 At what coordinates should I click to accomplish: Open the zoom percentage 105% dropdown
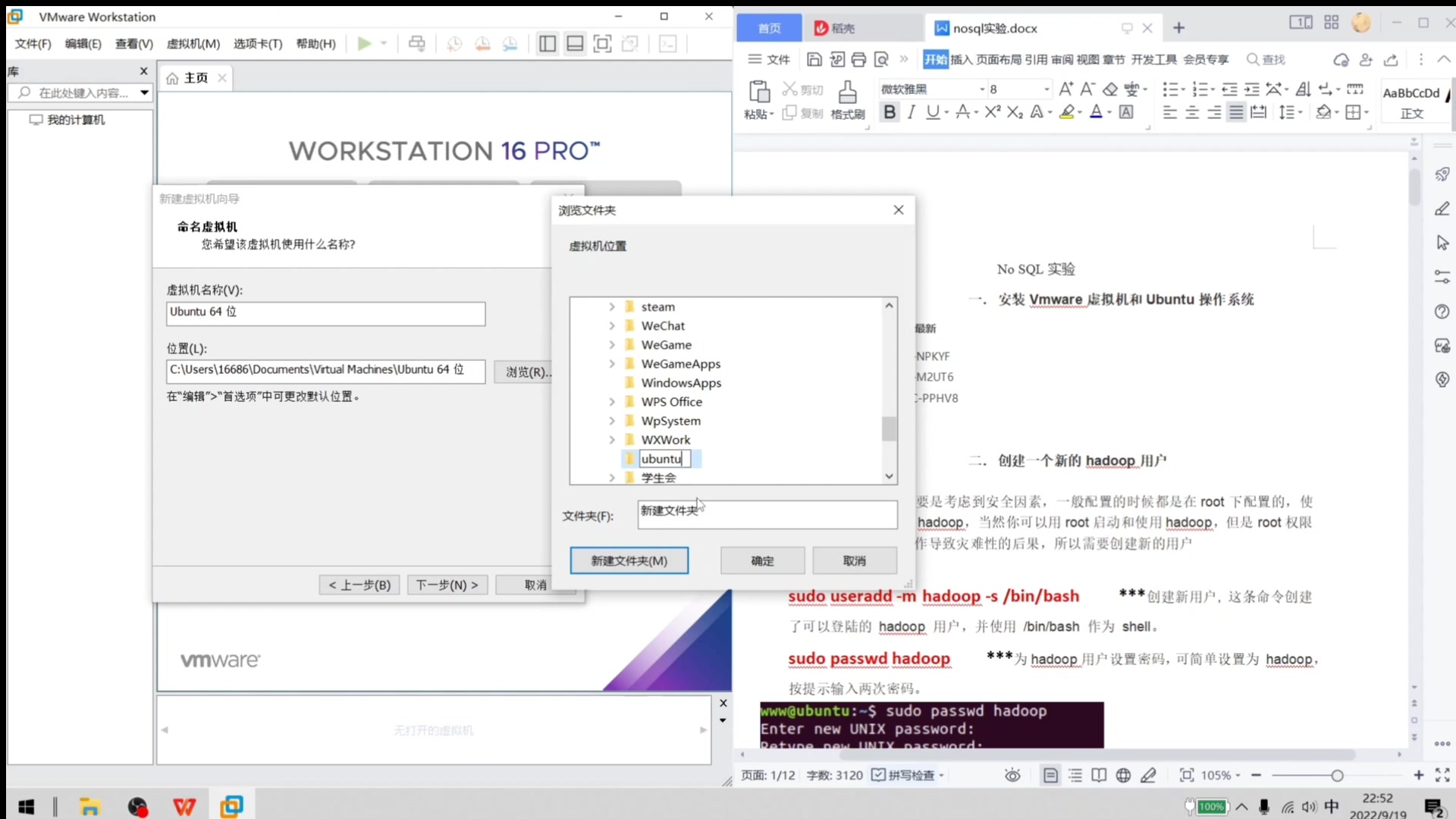pyautogui.click(x=1238, y=775)
